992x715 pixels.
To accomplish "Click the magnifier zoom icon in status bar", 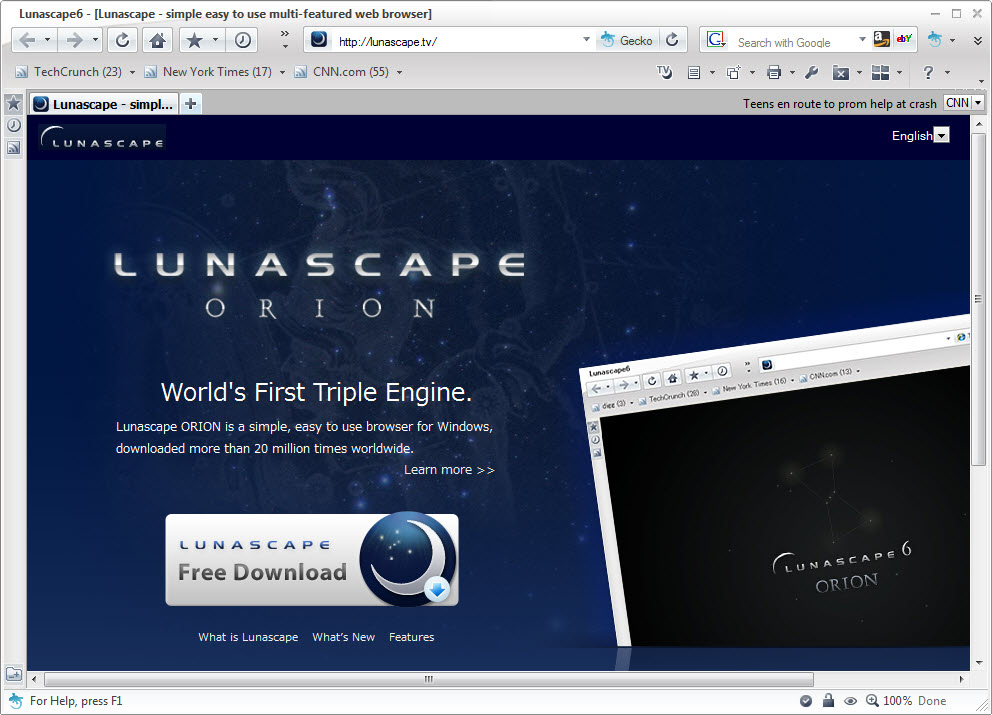I will (x=872, y=700).
